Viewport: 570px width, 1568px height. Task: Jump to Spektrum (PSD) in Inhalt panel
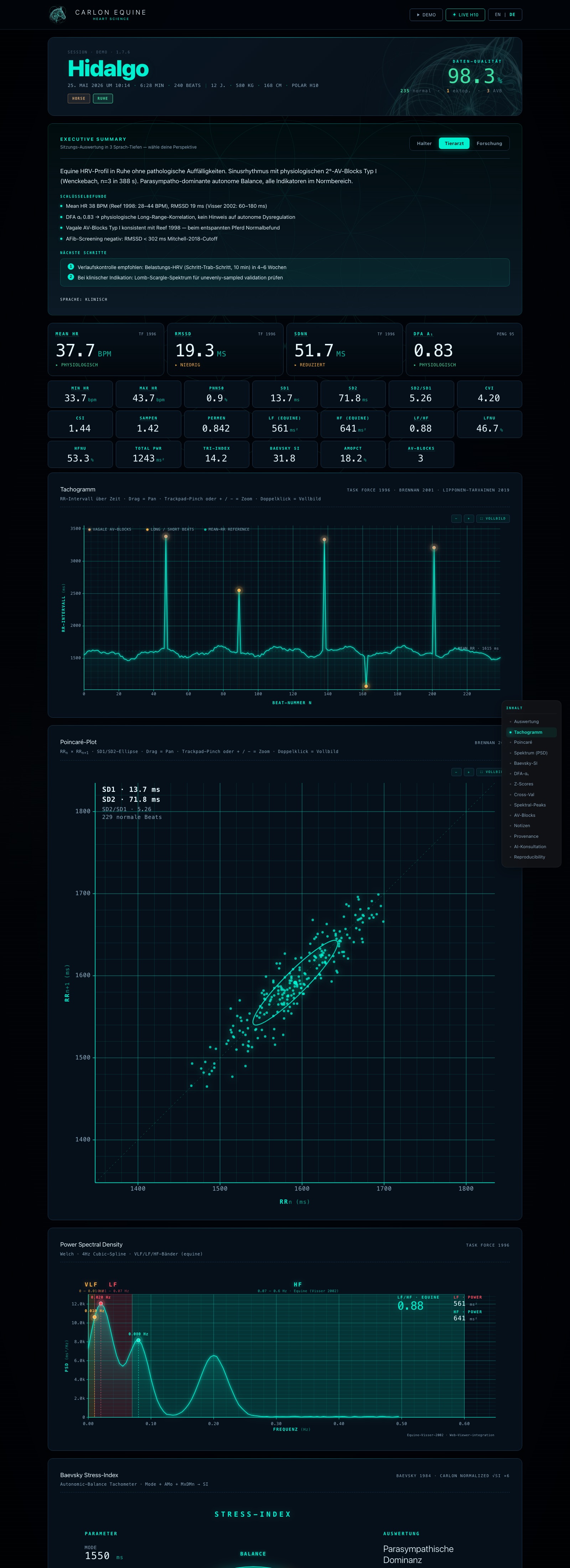(x=532, y=753)
